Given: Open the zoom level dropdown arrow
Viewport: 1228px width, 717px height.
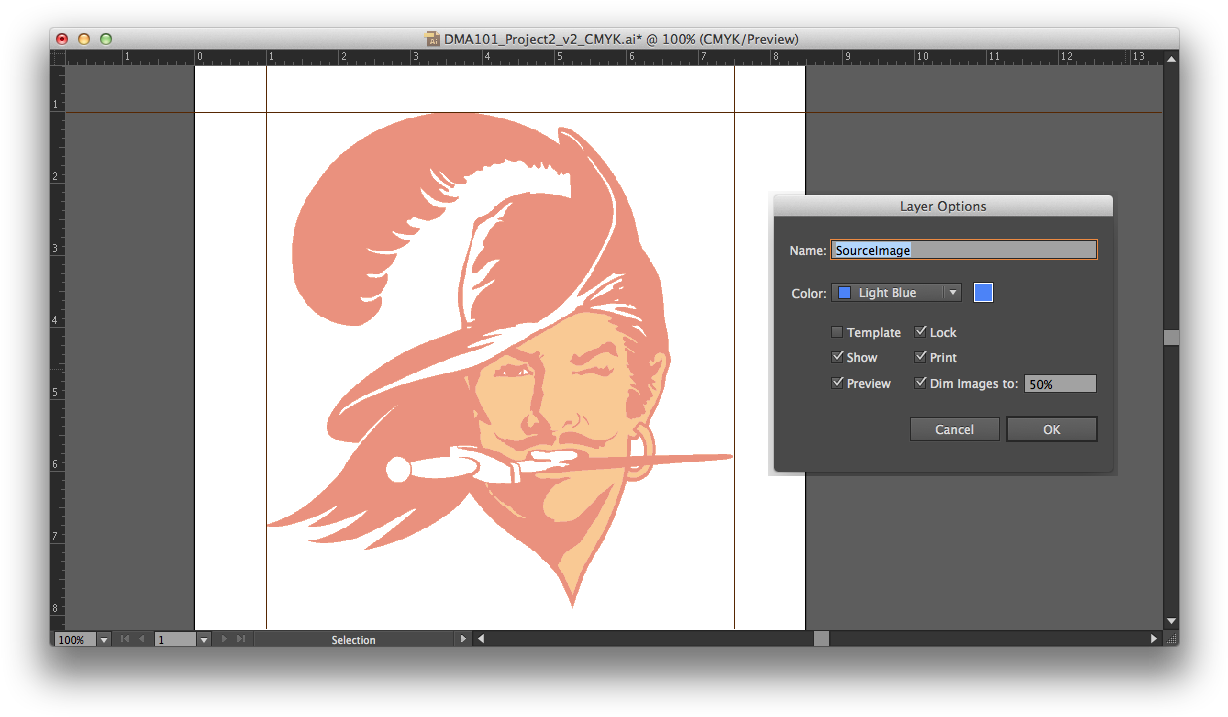Looking at the screenshot, I should coord(104,639).
